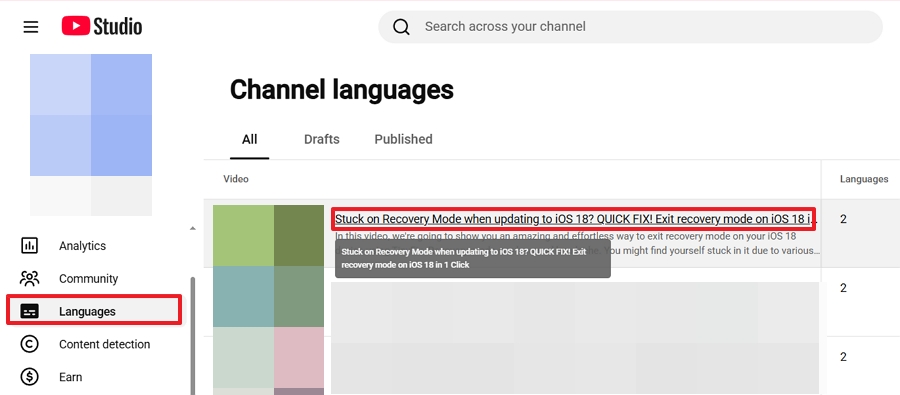Click the Earn dollar icon
This screenshot has width=900, height=395.
click(29, 377)
